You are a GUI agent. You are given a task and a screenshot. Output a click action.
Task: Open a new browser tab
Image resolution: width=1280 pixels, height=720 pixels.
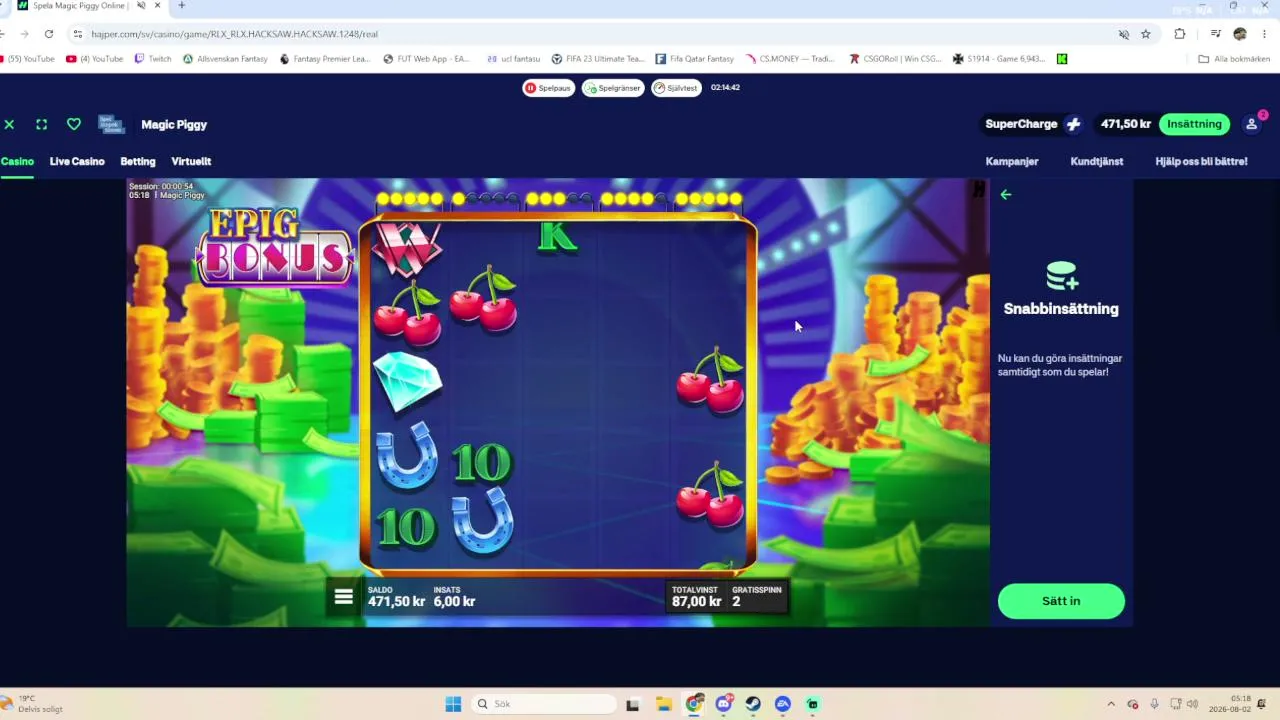(181, 6)
